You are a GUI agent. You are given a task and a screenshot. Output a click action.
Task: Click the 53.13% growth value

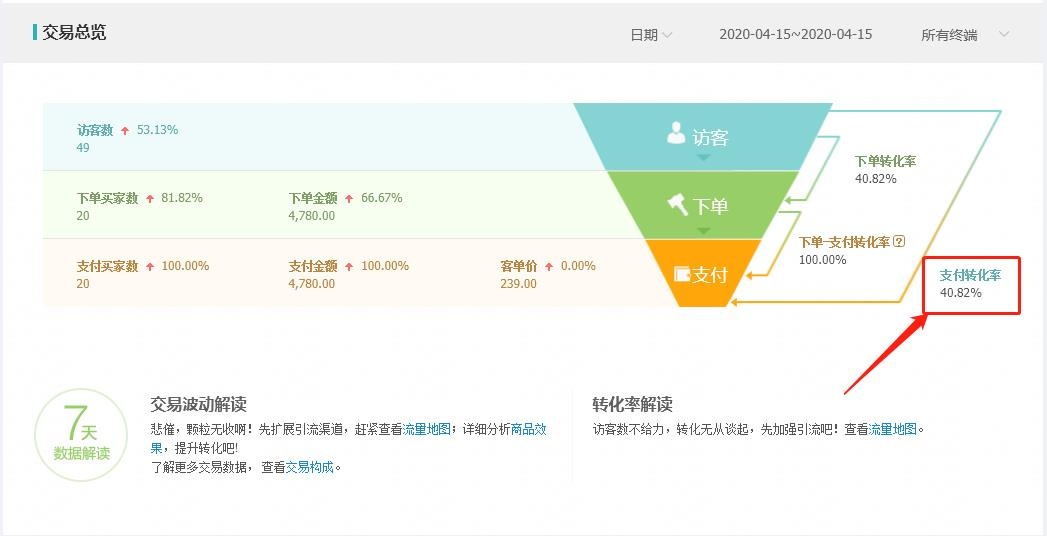(158, 130)
